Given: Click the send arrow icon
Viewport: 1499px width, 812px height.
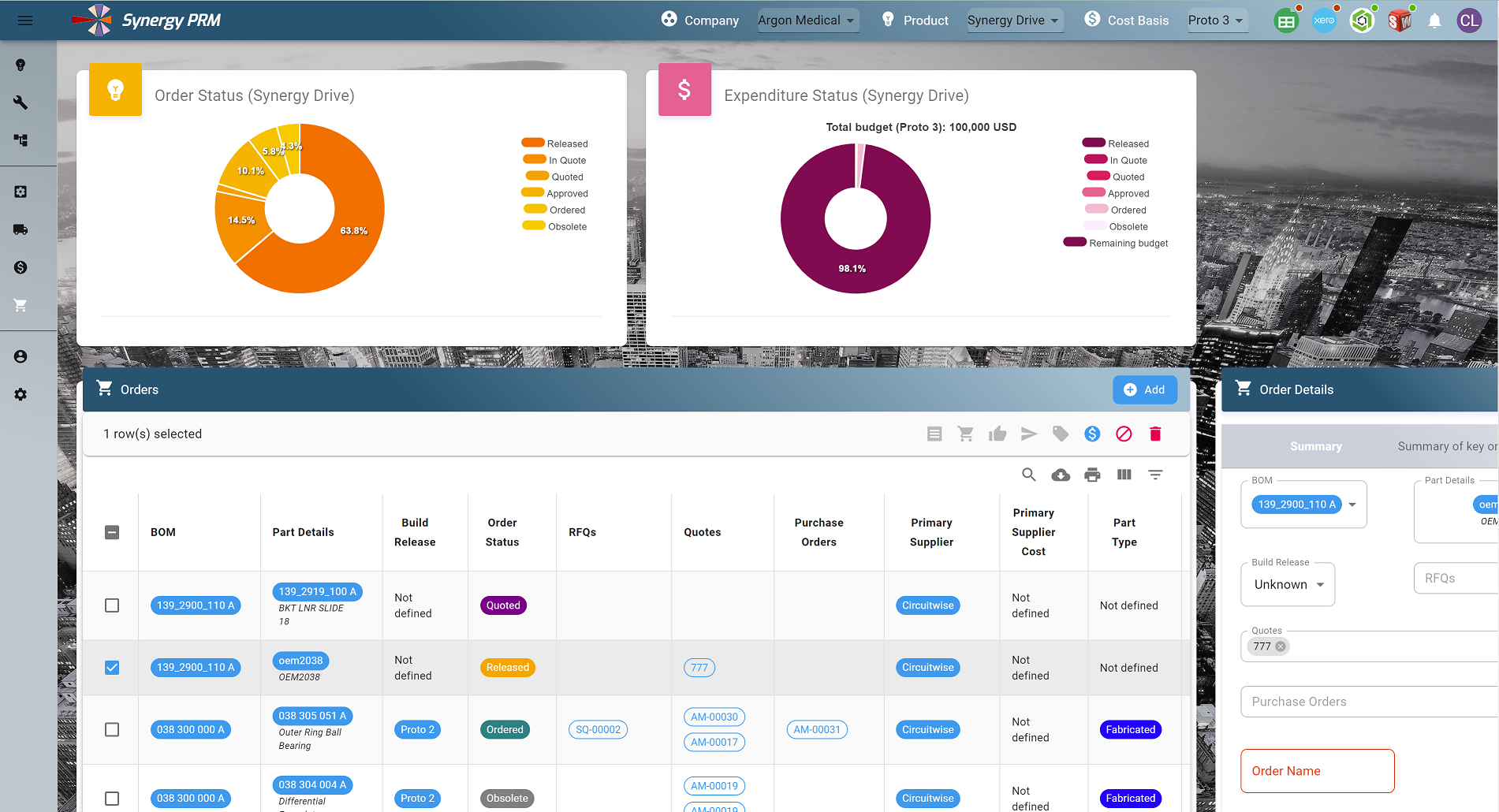Looking at the screenshot, I should (x=1029, y=434).
